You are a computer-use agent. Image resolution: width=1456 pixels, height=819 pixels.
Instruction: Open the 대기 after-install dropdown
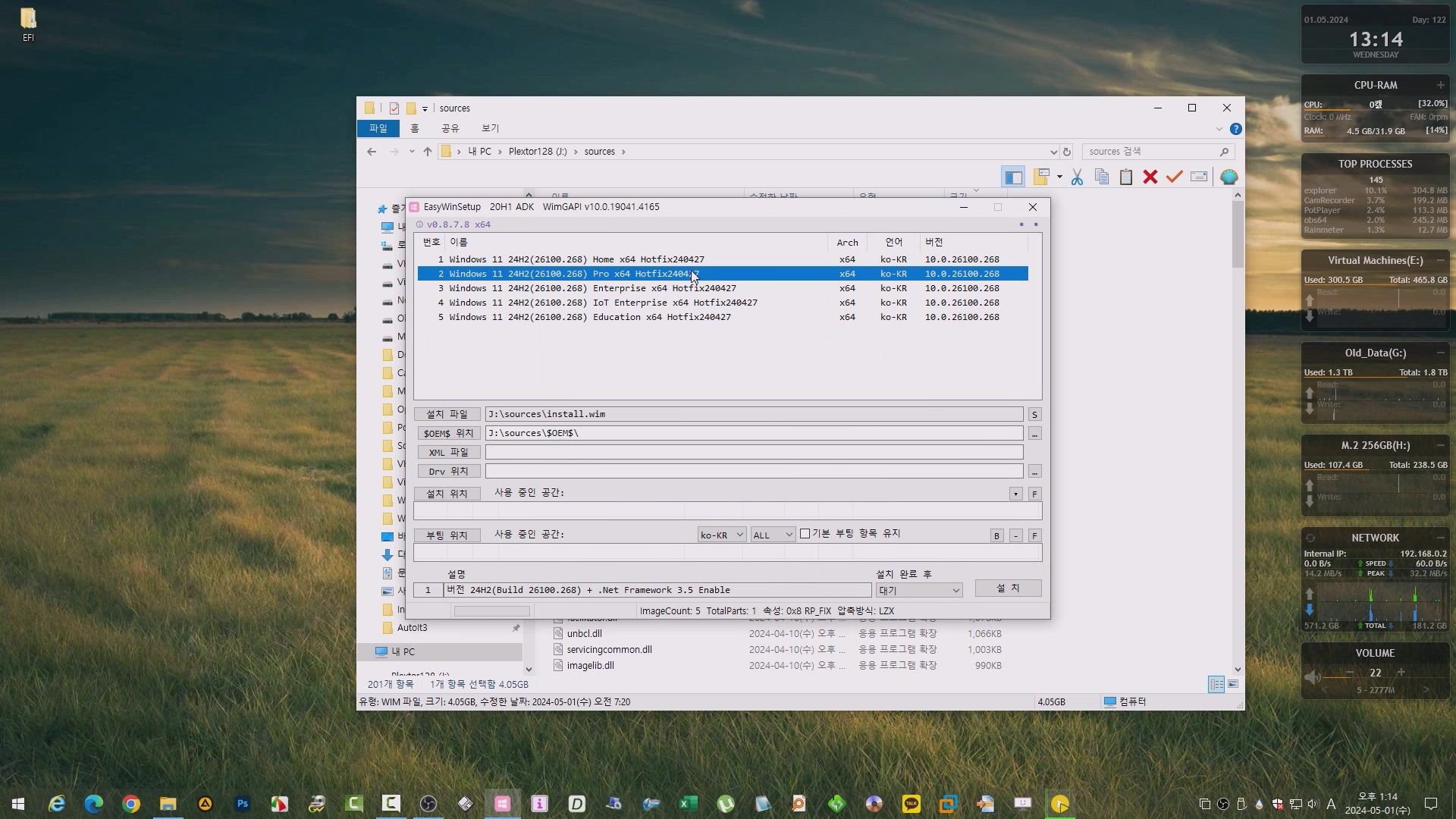tap(919, 591)
